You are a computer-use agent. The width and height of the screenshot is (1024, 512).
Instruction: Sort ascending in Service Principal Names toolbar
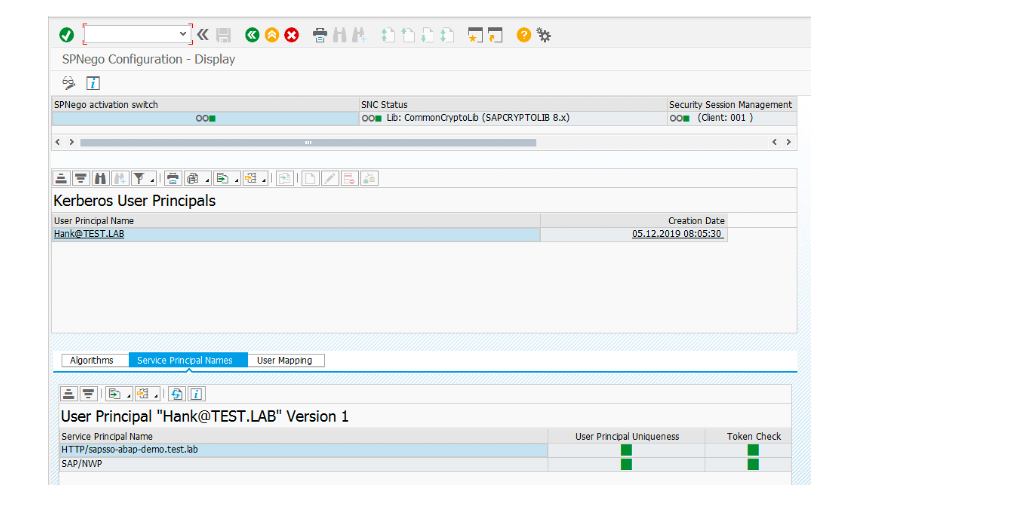[69, 394]
